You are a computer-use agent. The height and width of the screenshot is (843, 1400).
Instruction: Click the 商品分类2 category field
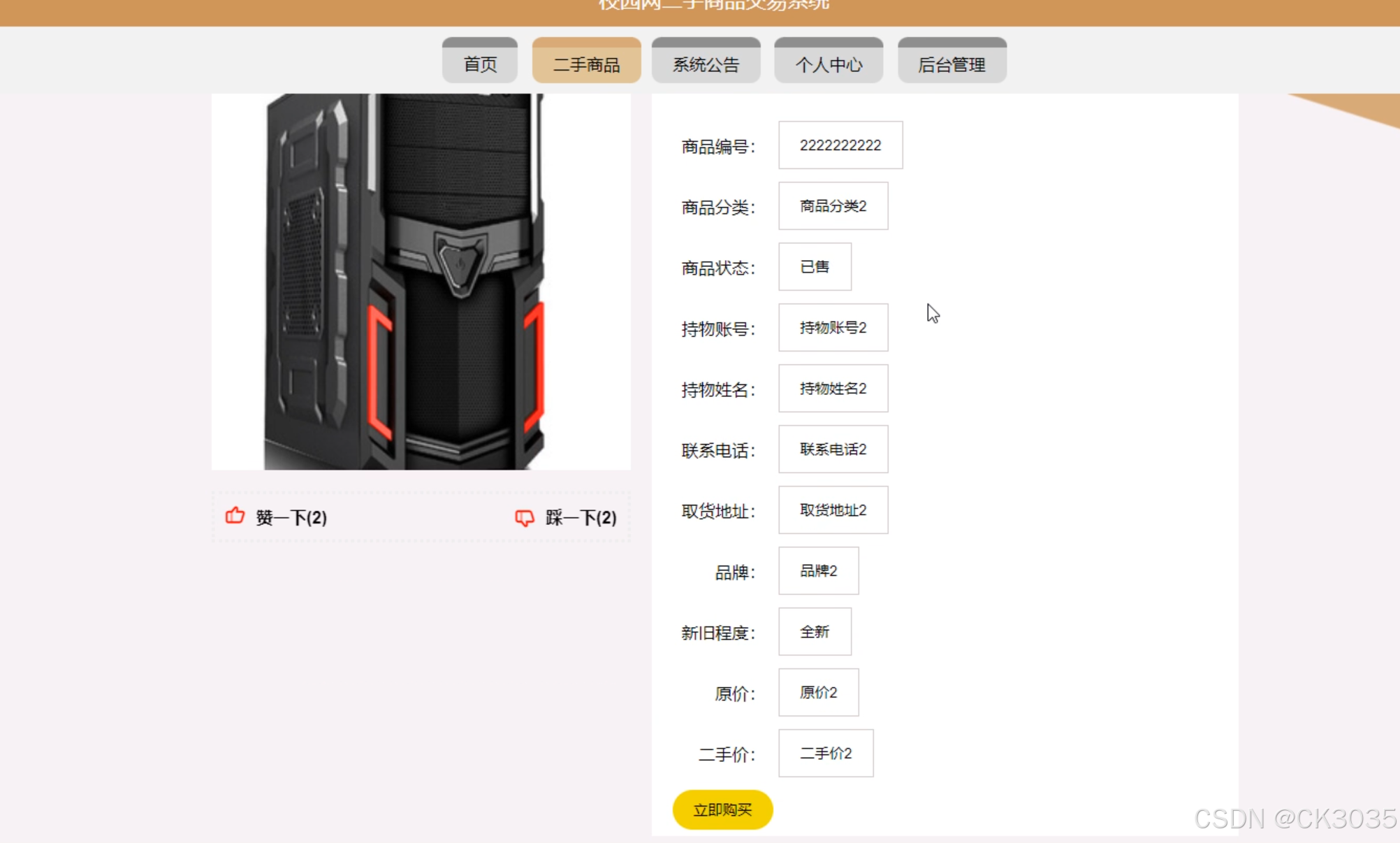(833, 206)
